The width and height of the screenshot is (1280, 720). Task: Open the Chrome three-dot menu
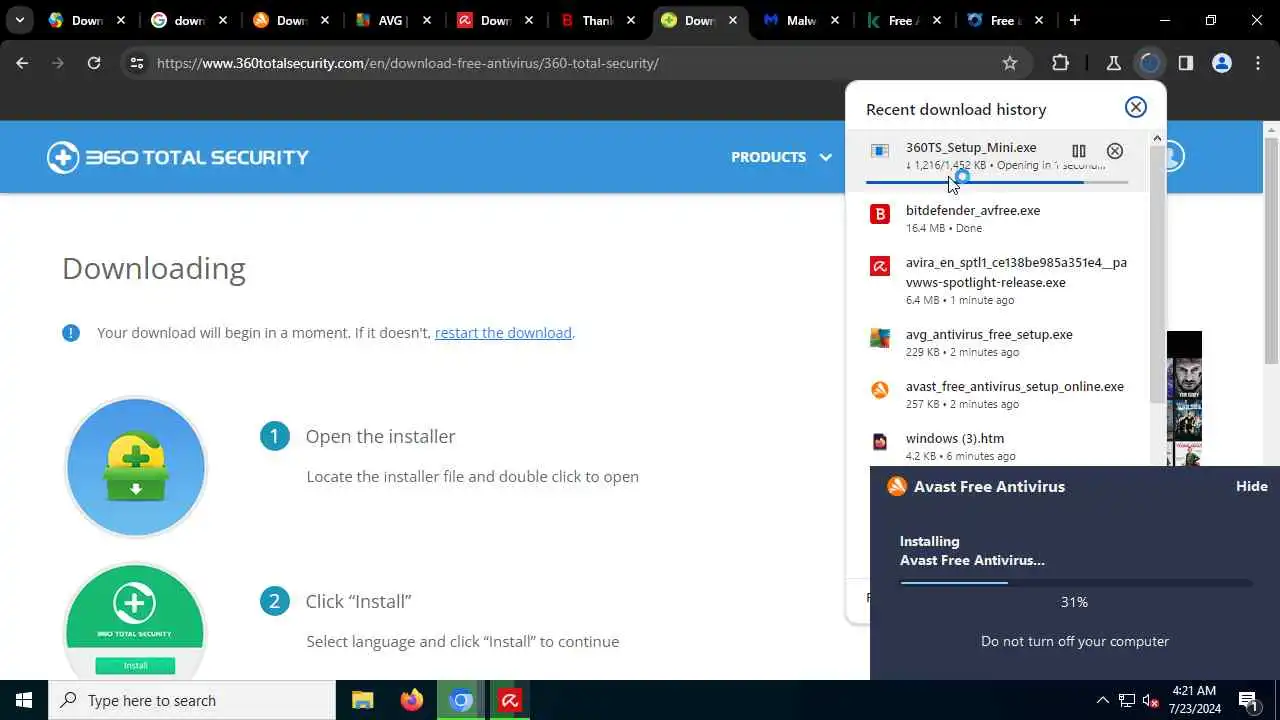click(x=1258, y=63)
